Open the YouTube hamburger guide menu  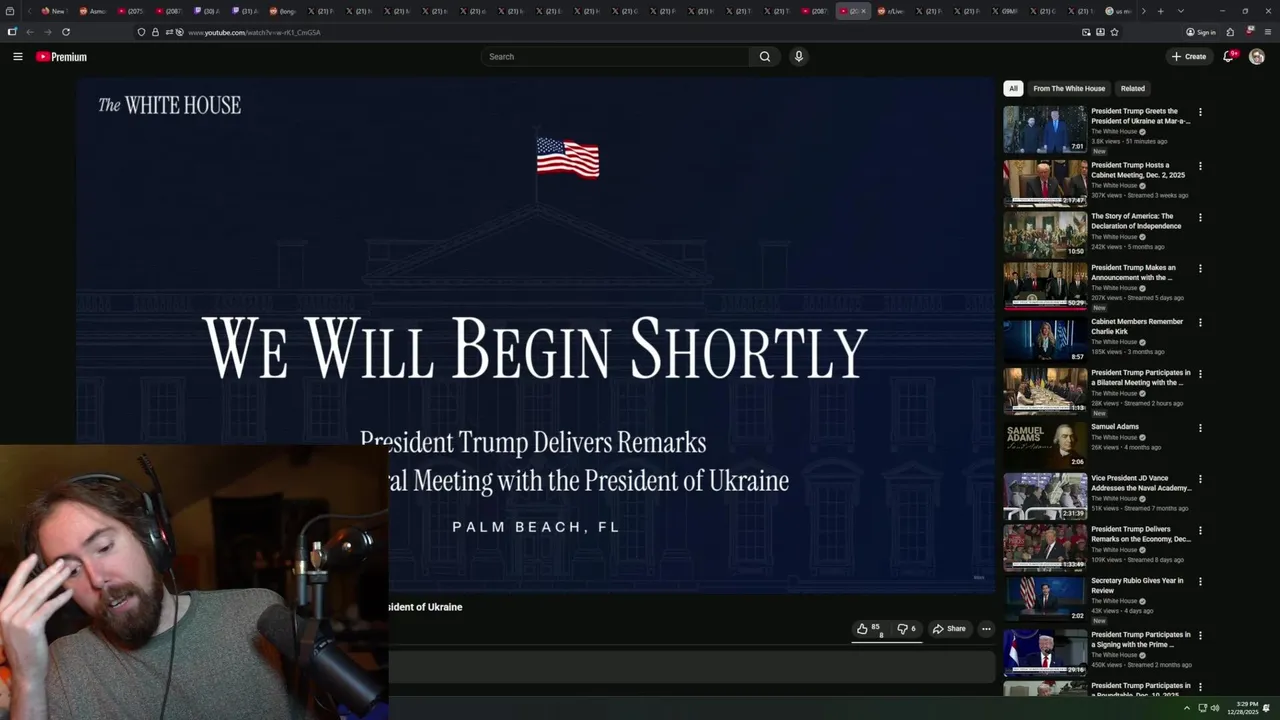click(x=17, y=57)
